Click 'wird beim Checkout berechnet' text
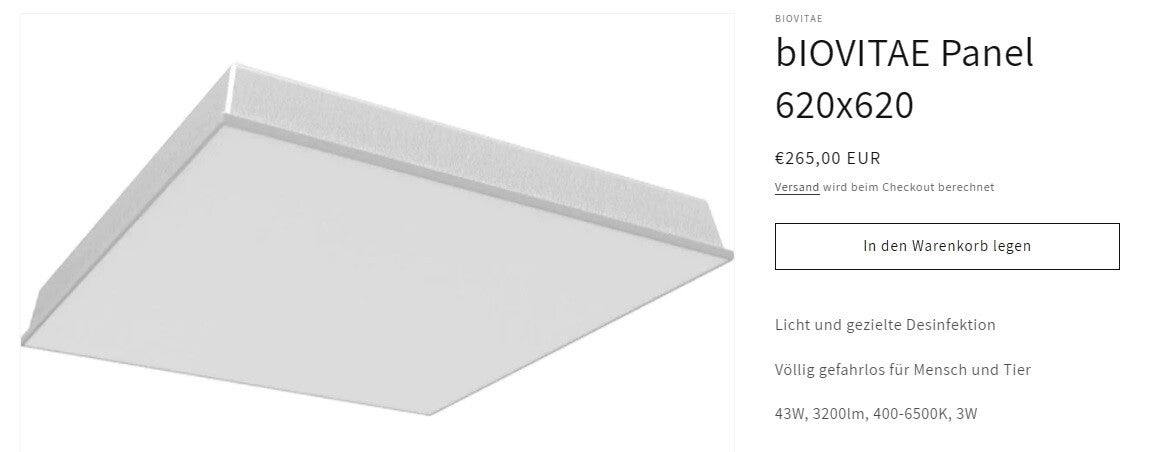The image size is (1150, 452). coord(909,187)
